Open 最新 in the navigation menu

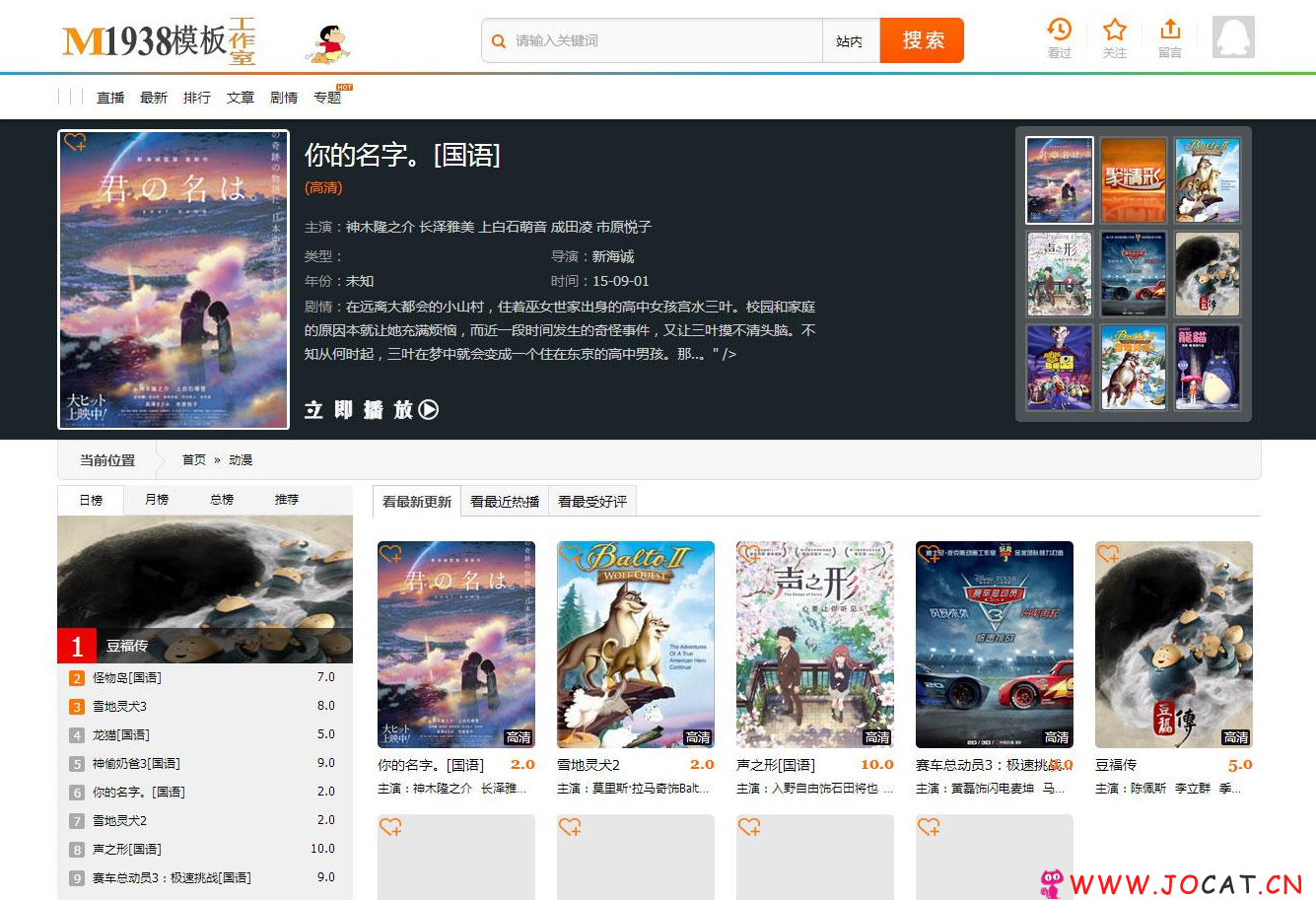154,98
